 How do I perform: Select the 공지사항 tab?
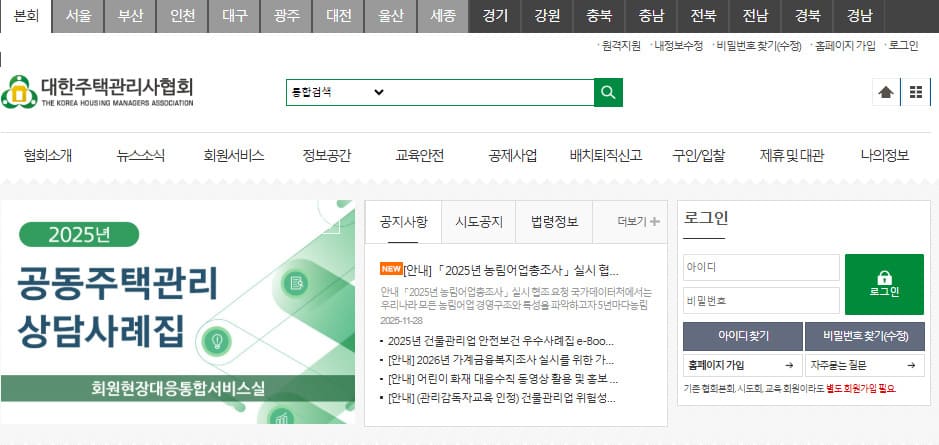[x=403, y=222]
